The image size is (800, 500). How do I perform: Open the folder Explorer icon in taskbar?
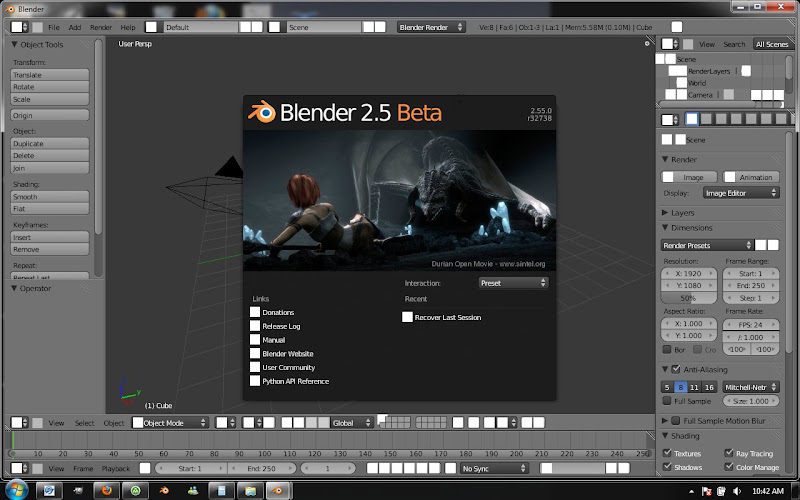point(250,491)
